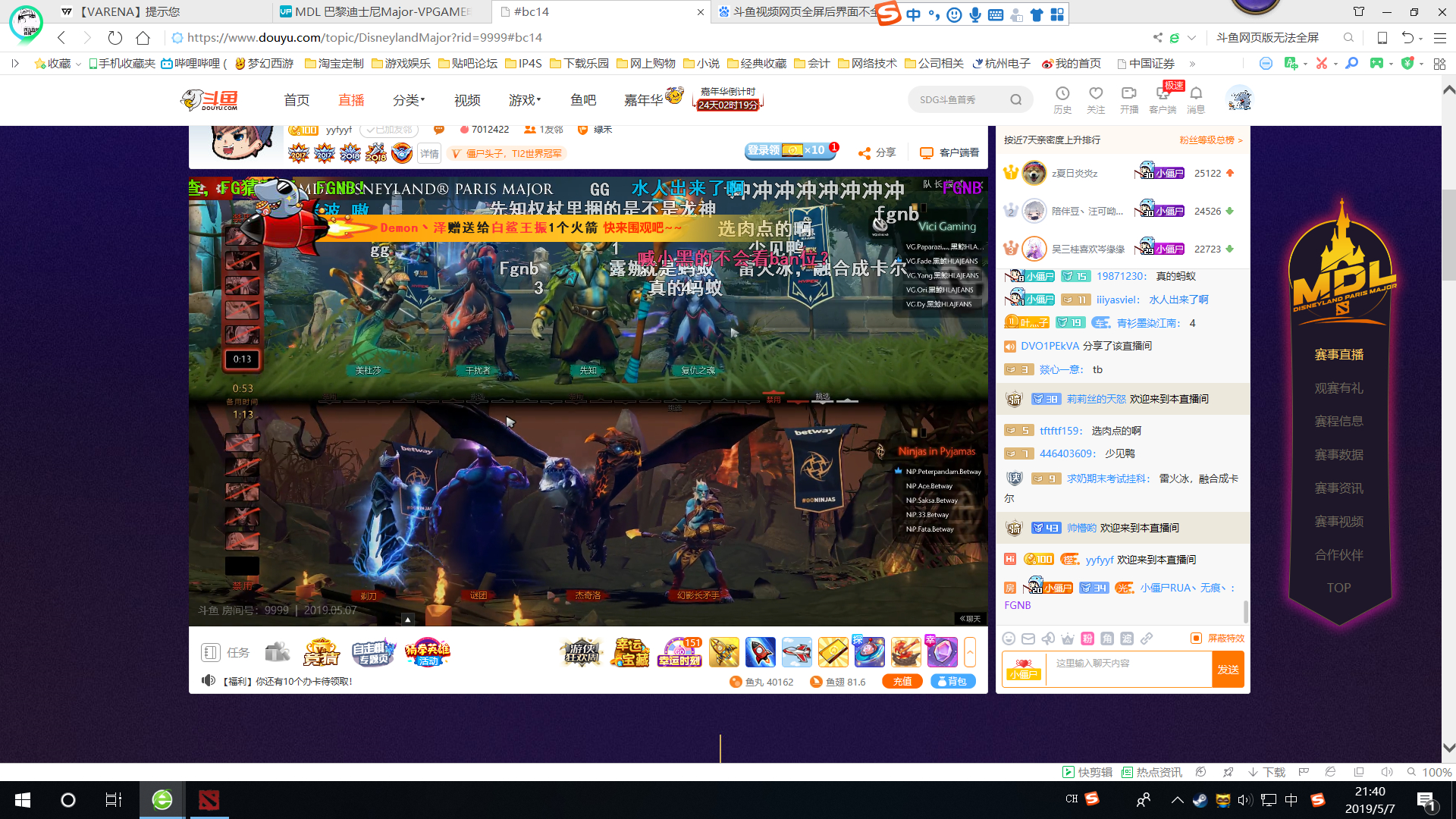The width and height of the screenshot is (1456, 819).
Task: Open 消息 bell notifications
Action: [1196, 93]
